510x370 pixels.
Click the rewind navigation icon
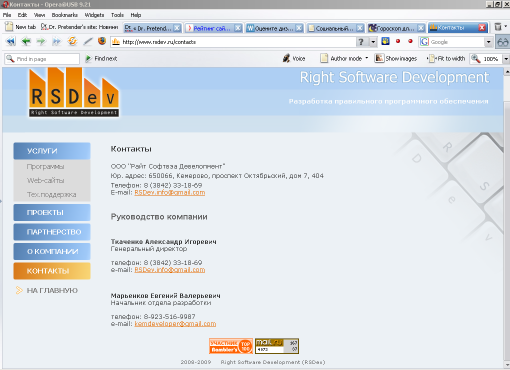coord(11,42)
